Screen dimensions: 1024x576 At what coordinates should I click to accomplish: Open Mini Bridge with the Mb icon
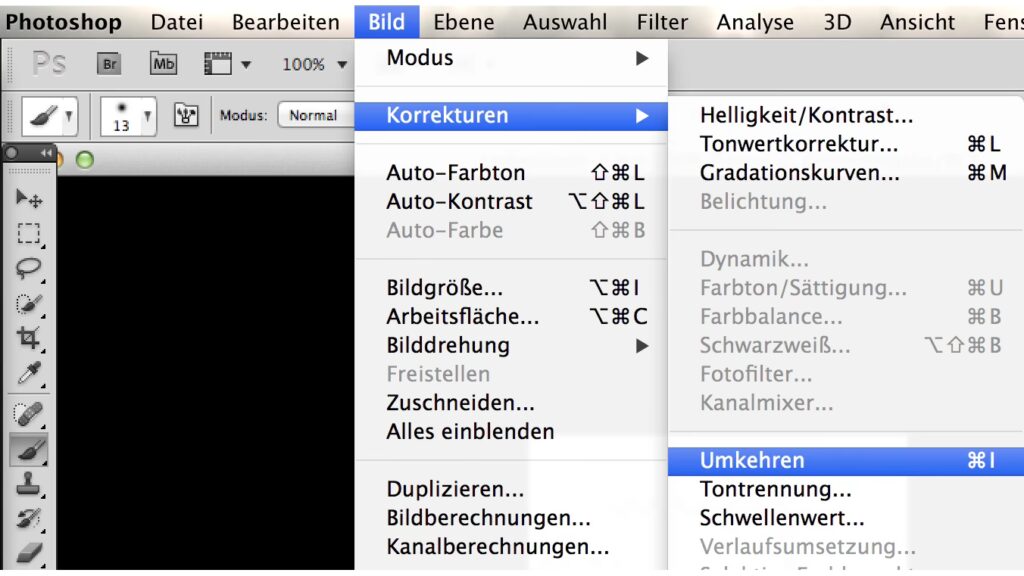coord(163,64)
